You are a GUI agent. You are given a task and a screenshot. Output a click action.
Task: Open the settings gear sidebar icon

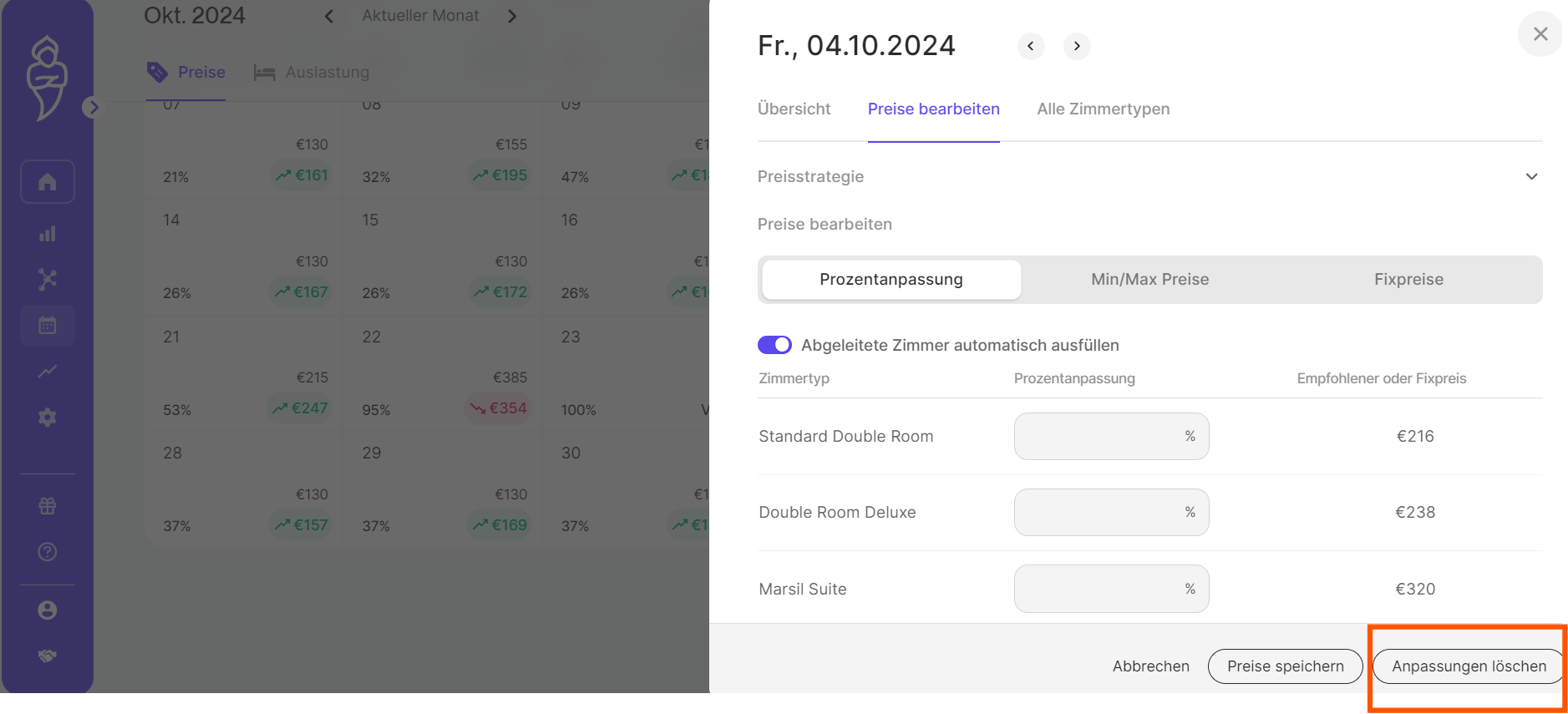pos(48,417)
